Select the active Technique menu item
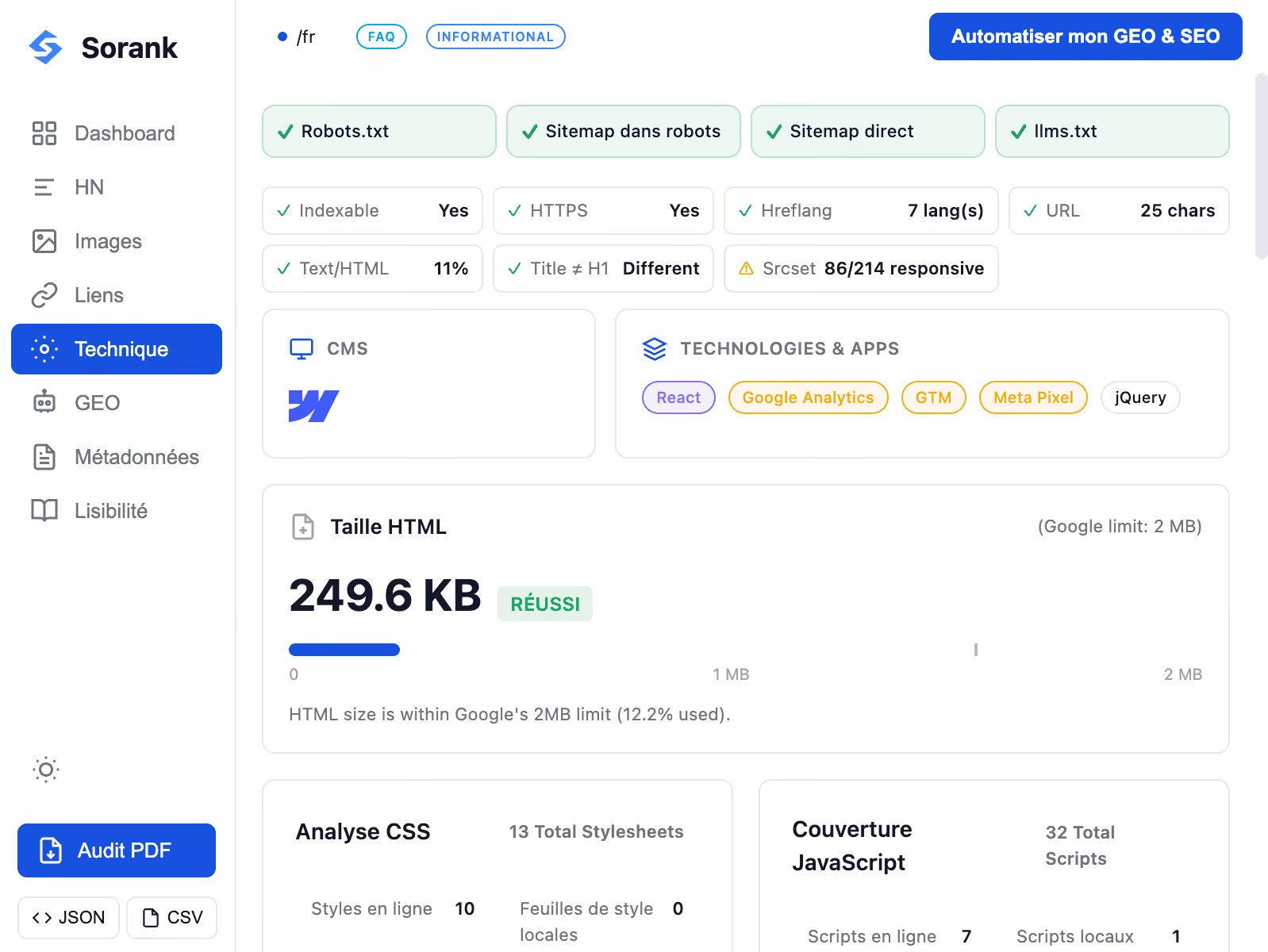Screen dimensions: 1268x952 click(x=117, y=349)
